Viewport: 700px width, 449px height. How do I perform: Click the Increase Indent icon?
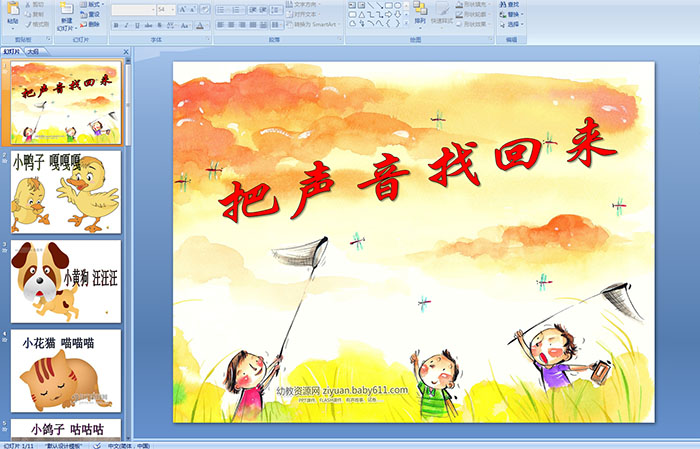click(x=263, y=10)
